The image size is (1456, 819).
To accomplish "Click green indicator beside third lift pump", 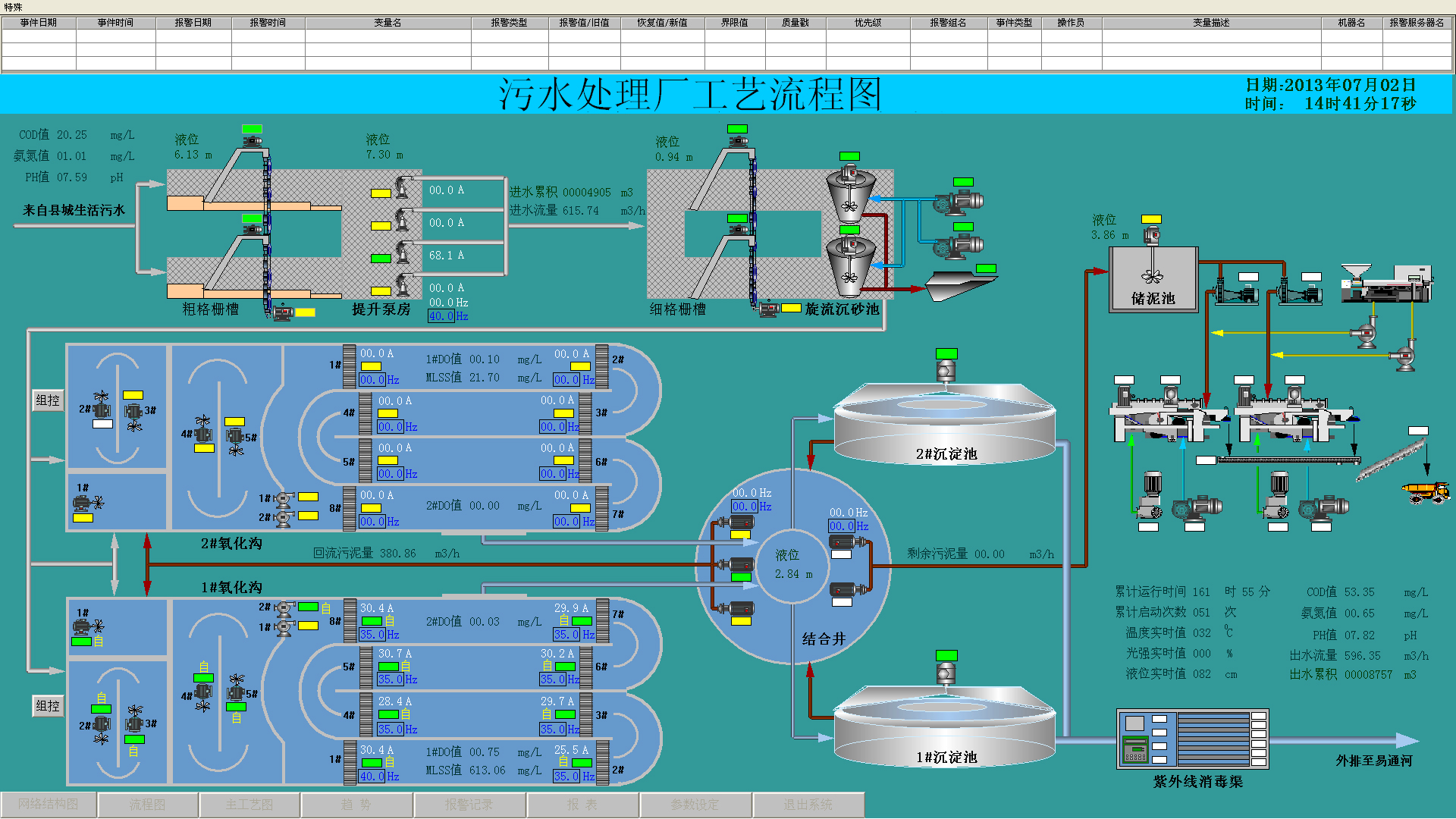I will click(x=381, y=259).
